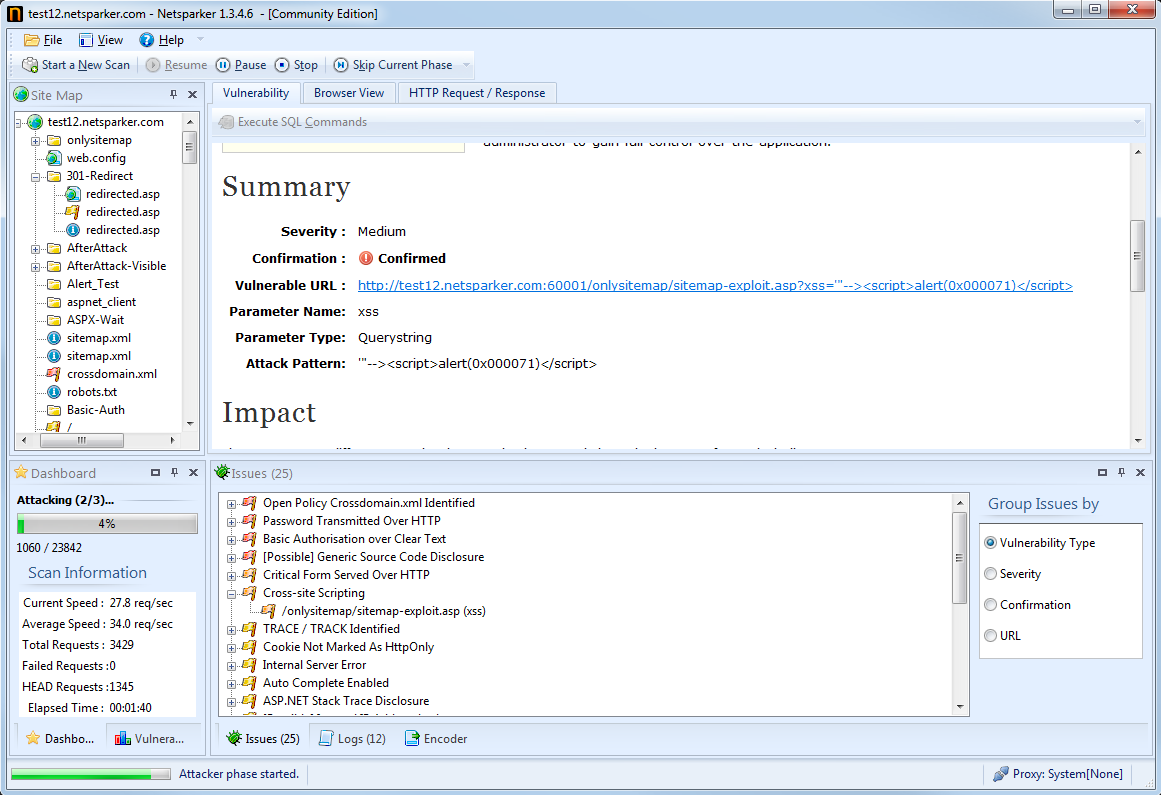Click the Pause scan icon
This screenshot has width=1161, height=795.
point(223,65)
